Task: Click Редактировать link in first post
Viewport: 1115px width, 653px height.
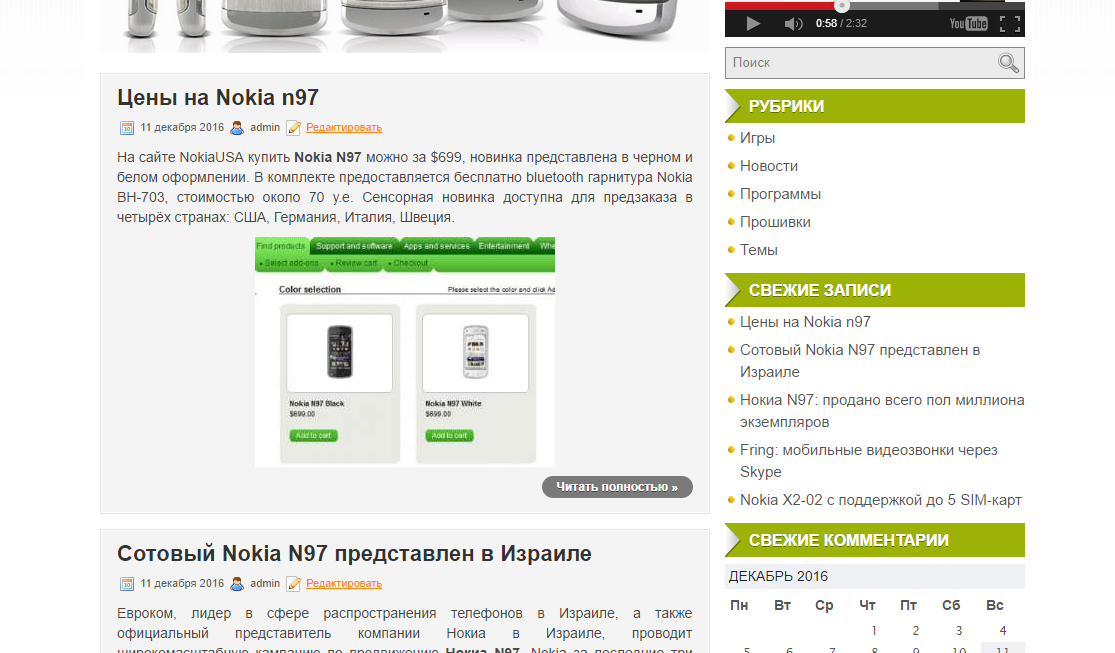Action: pyautogui.click(x=344, y=127)
